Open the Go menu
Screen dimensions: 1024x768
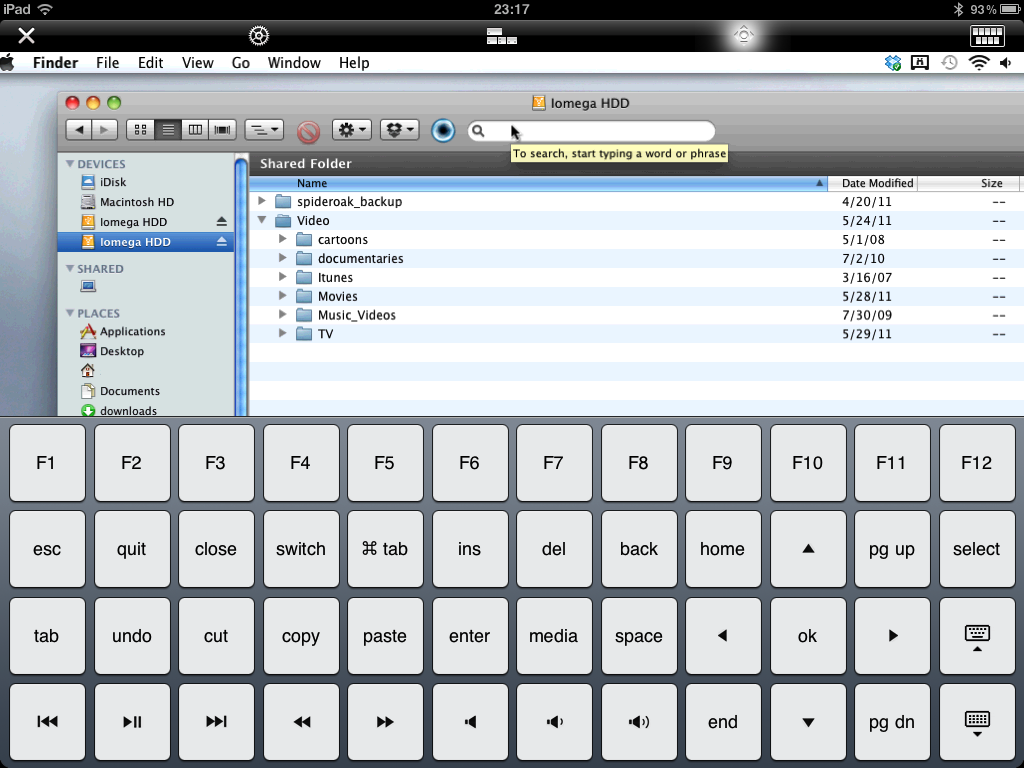point(240,62)
